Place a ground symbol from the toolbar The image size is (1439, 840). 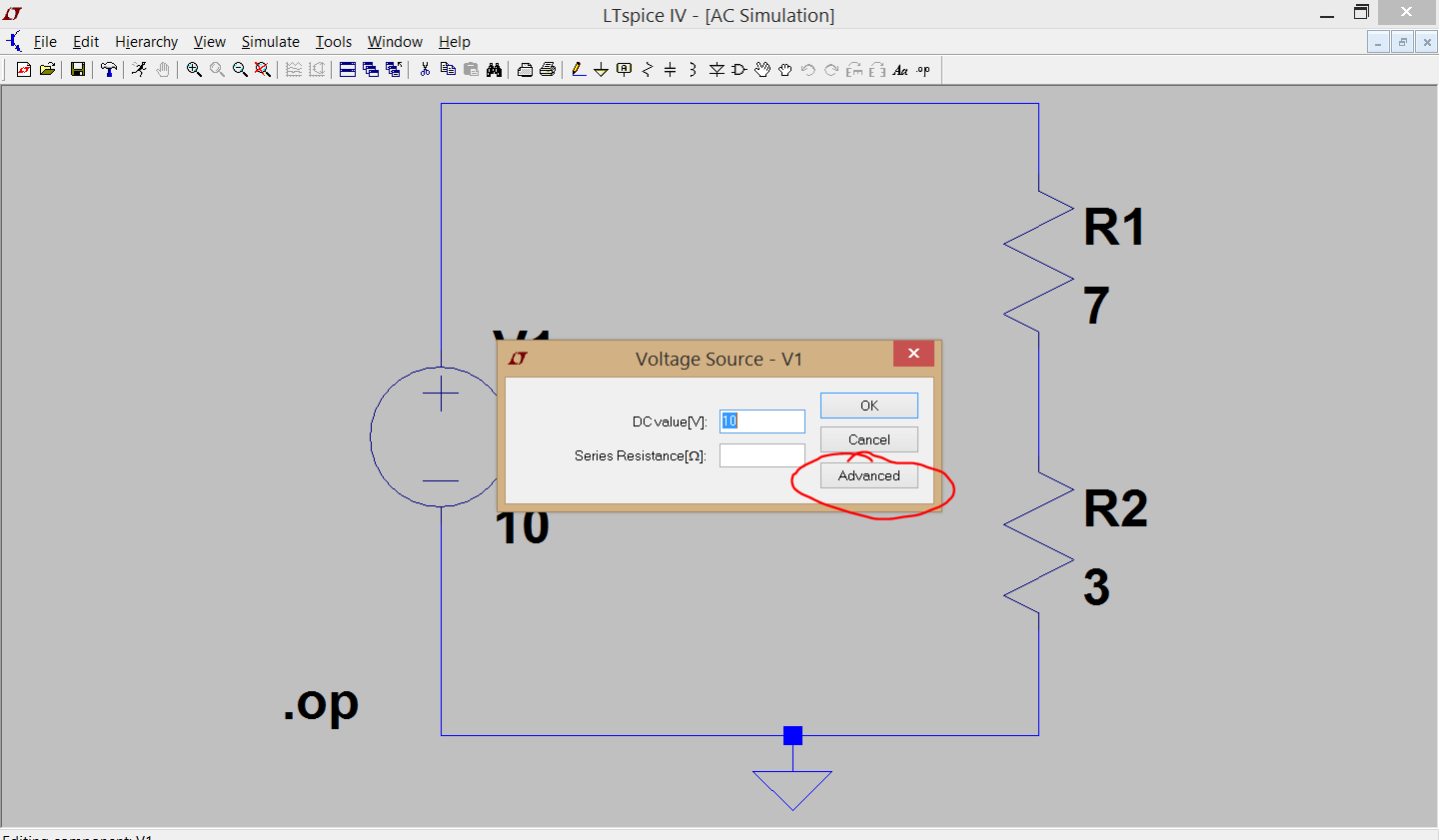[601, 70]
